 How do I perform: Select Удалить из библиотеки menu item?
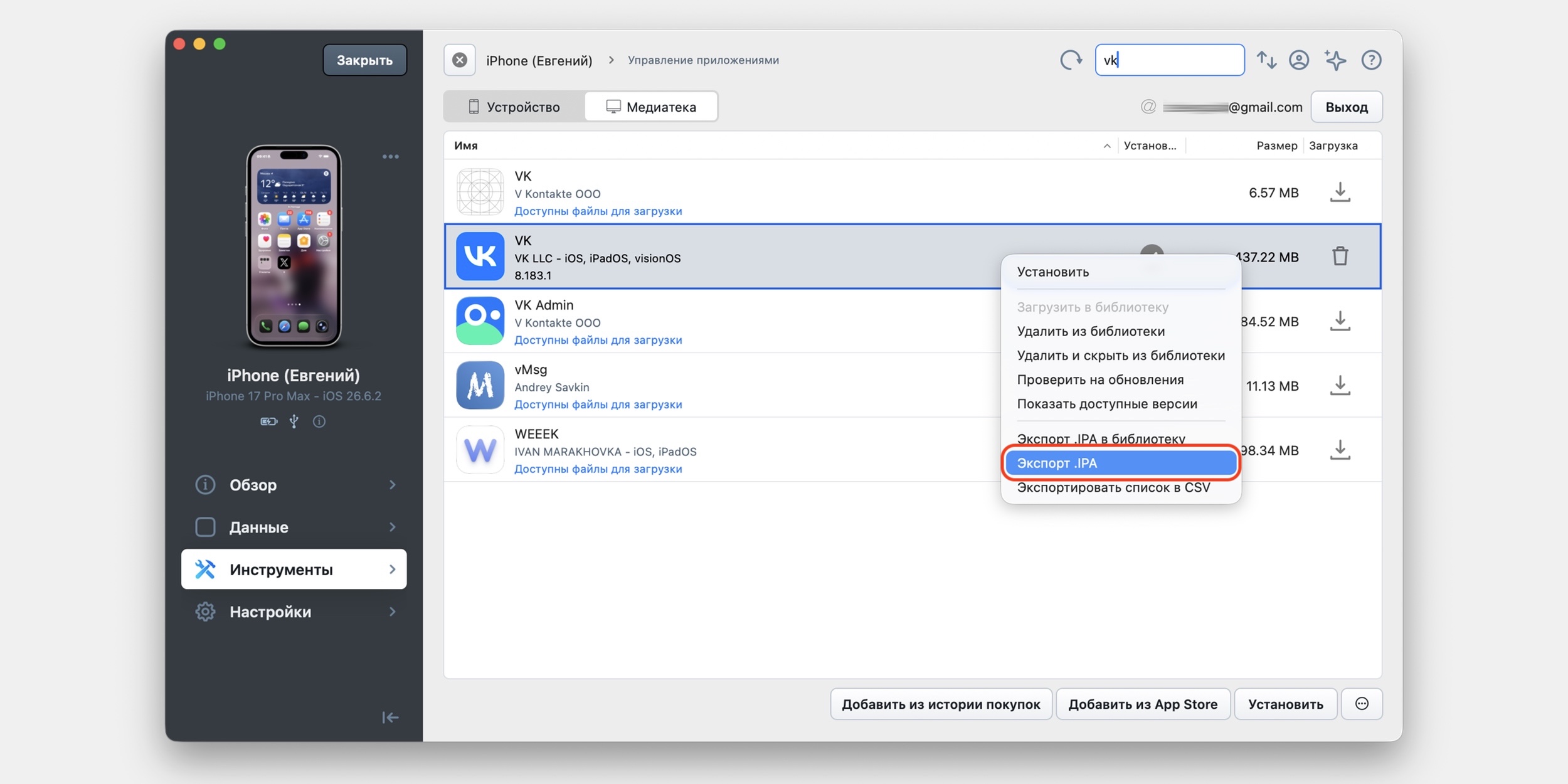pyautogui.click(x=1121, y=331)
